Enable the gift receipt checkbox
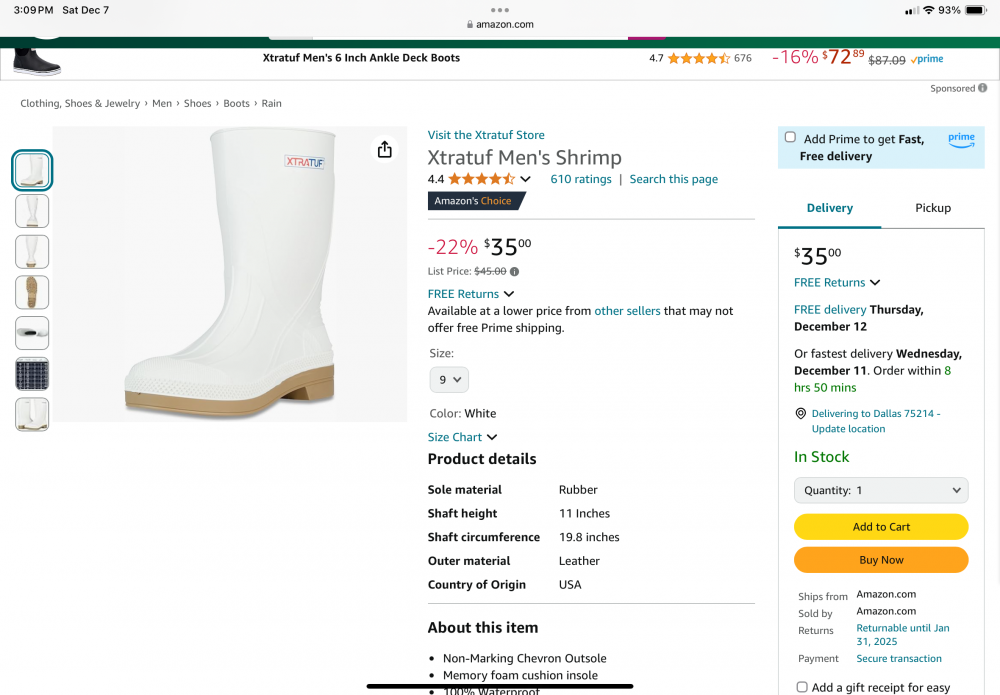The height and width of the screenshot is (695, 1000). coord(802,687)
